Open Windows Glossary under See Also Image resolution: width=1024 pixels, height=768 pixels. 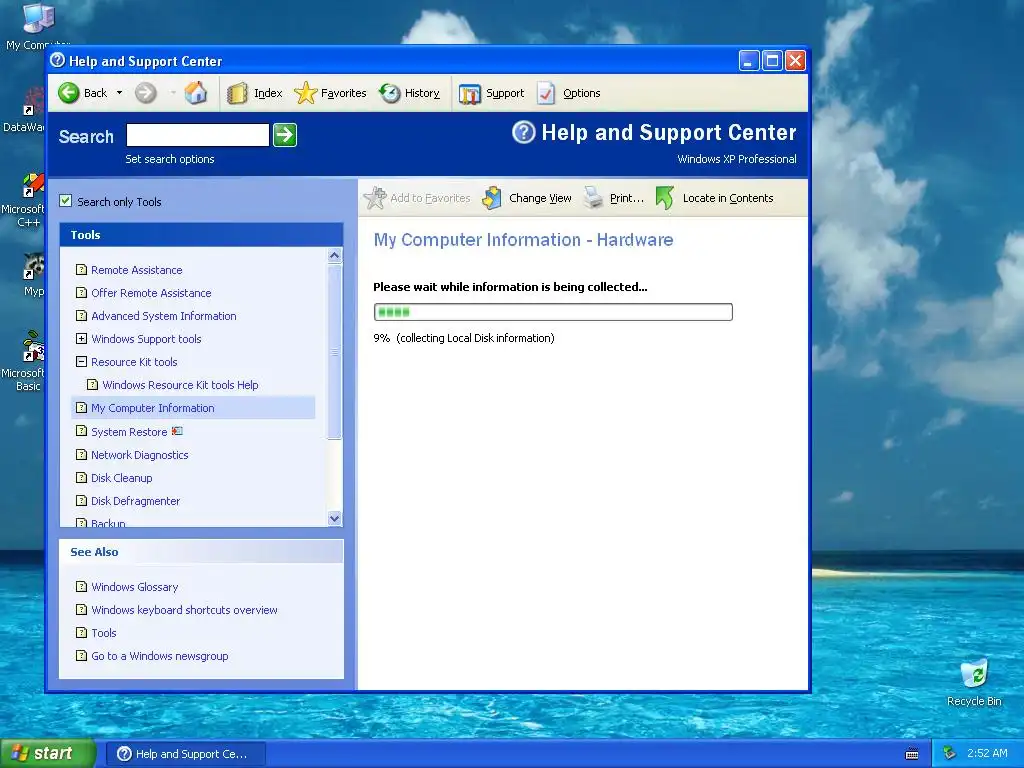point(135,587)
